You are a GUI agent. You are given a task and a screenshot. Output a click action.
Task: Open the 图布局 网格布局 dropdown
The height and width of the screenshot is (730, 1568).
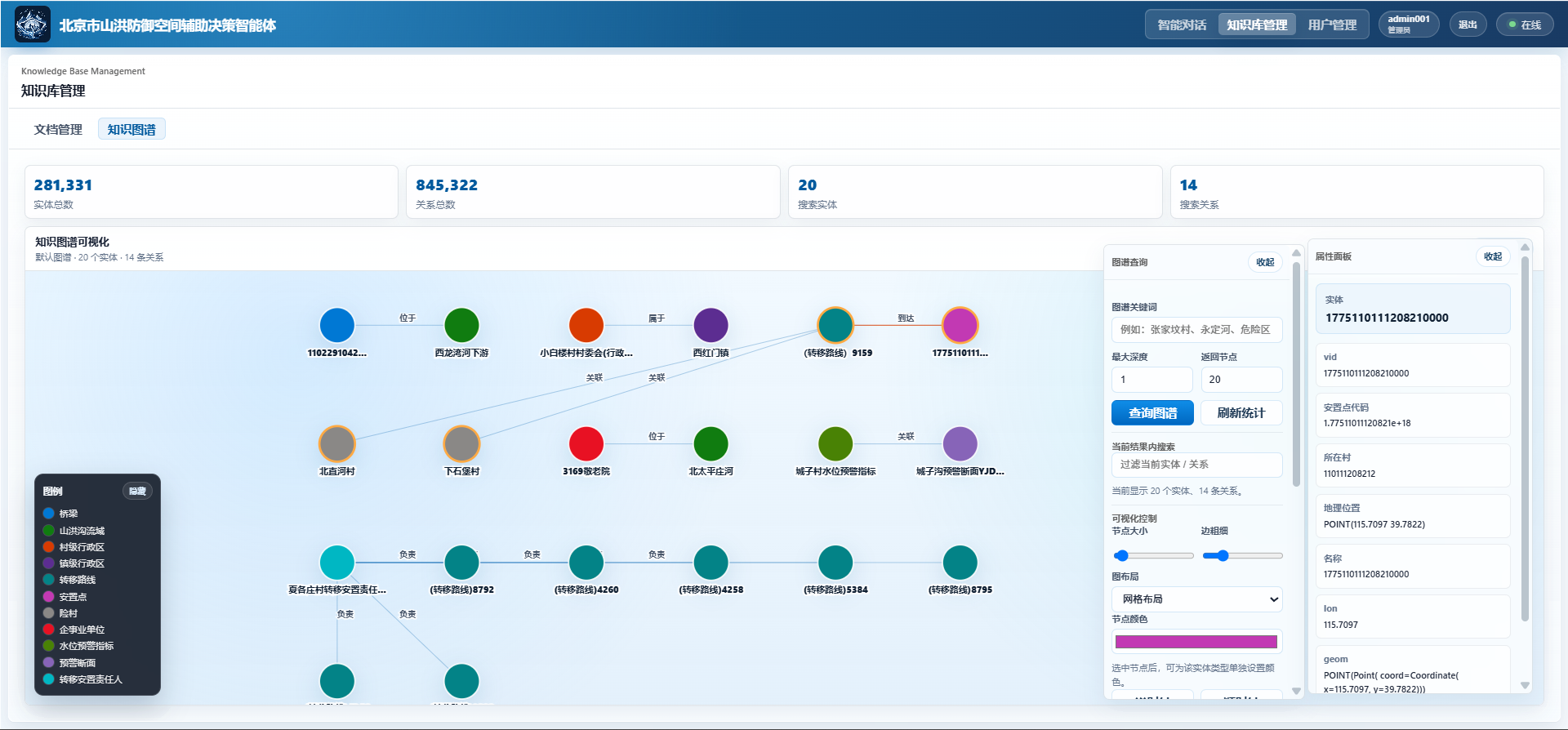click(1196, 599)
